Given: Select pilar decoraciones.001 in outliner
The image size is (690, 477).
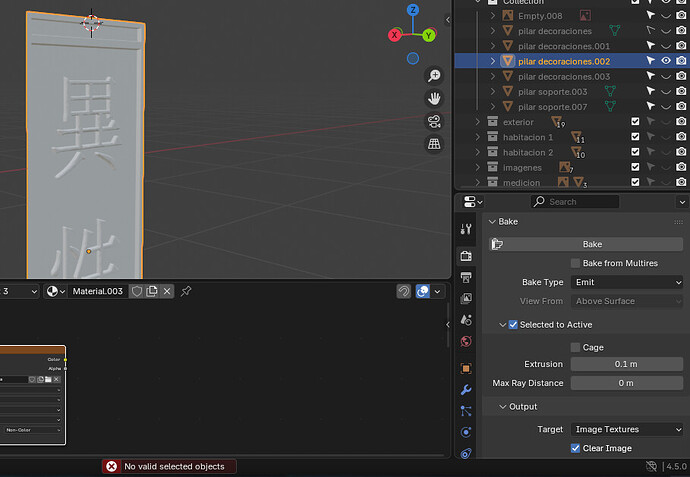Looking at the screenshot, I should (x=564, y=46).
